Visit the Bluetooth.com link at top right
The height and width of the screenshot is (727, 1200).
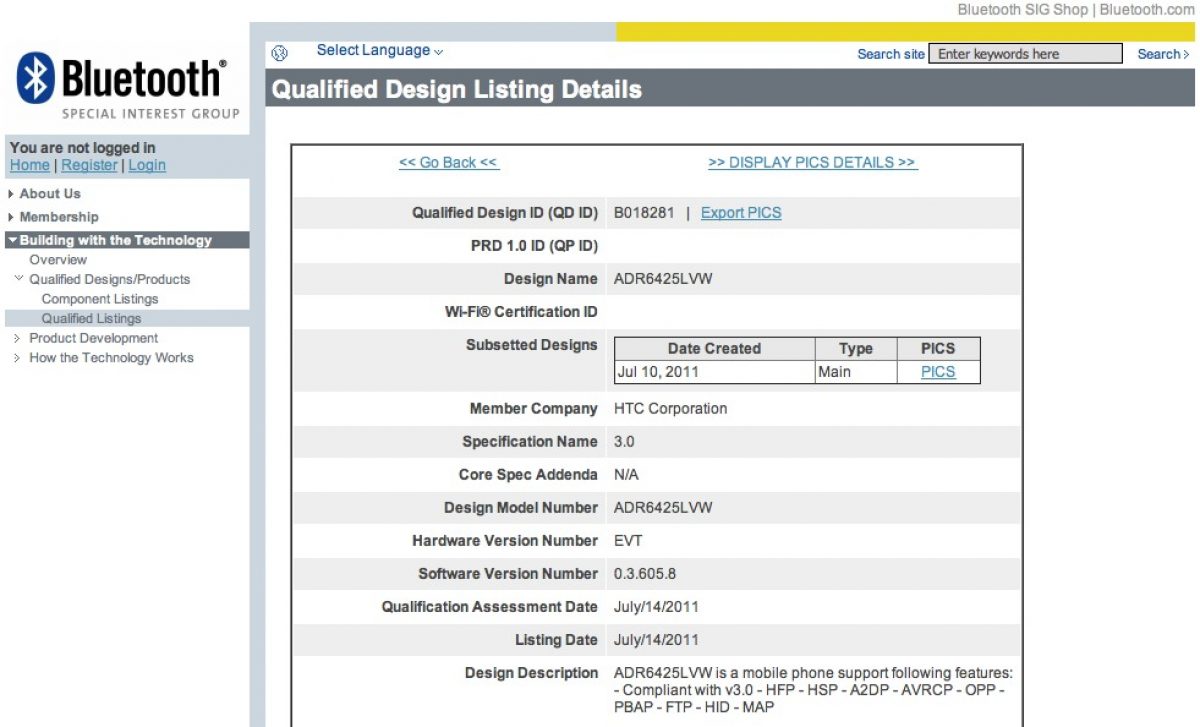[x=1147, y=10]
